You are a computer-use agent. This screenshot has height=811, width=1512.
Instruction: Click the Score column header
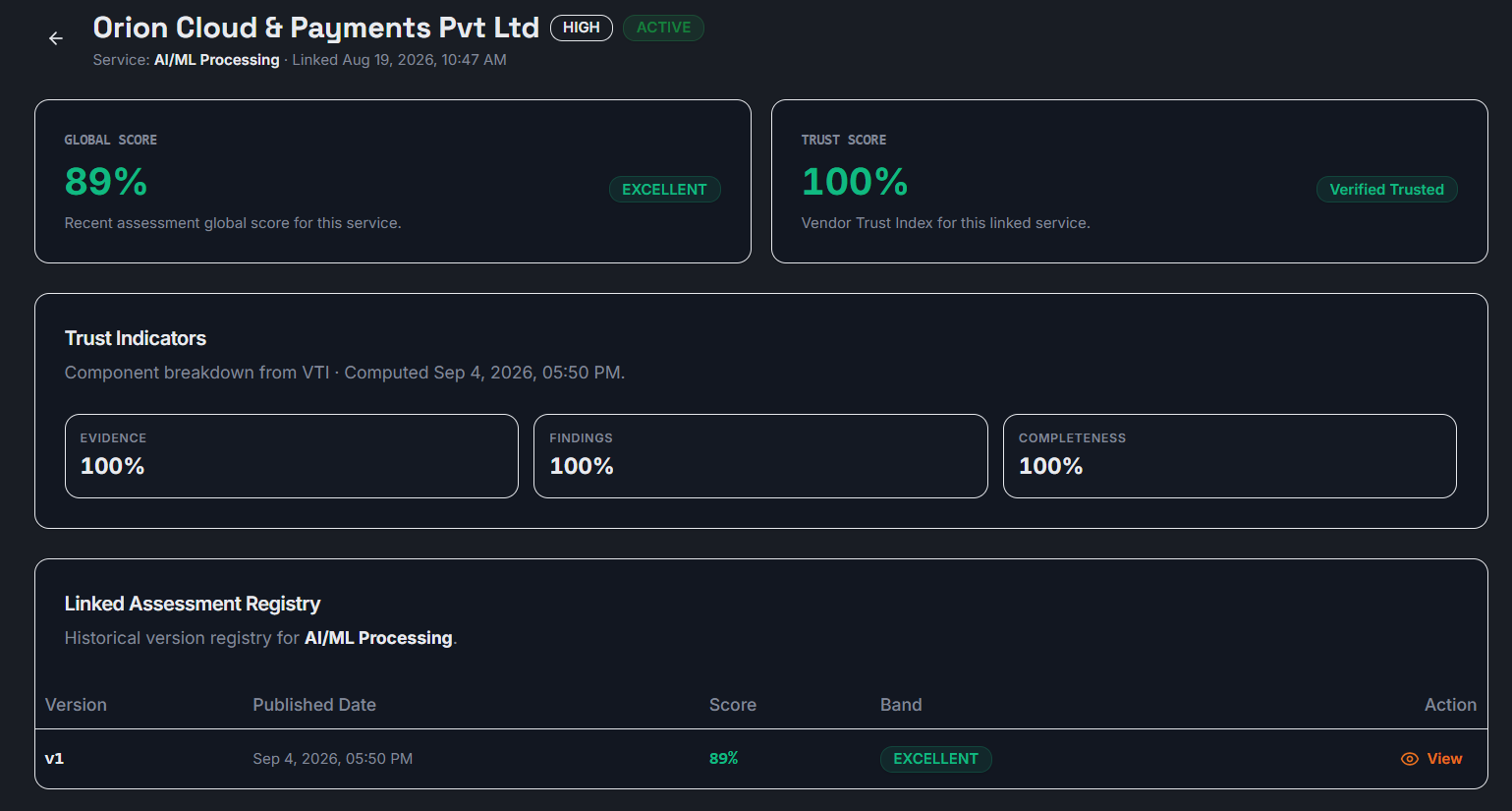733,705
